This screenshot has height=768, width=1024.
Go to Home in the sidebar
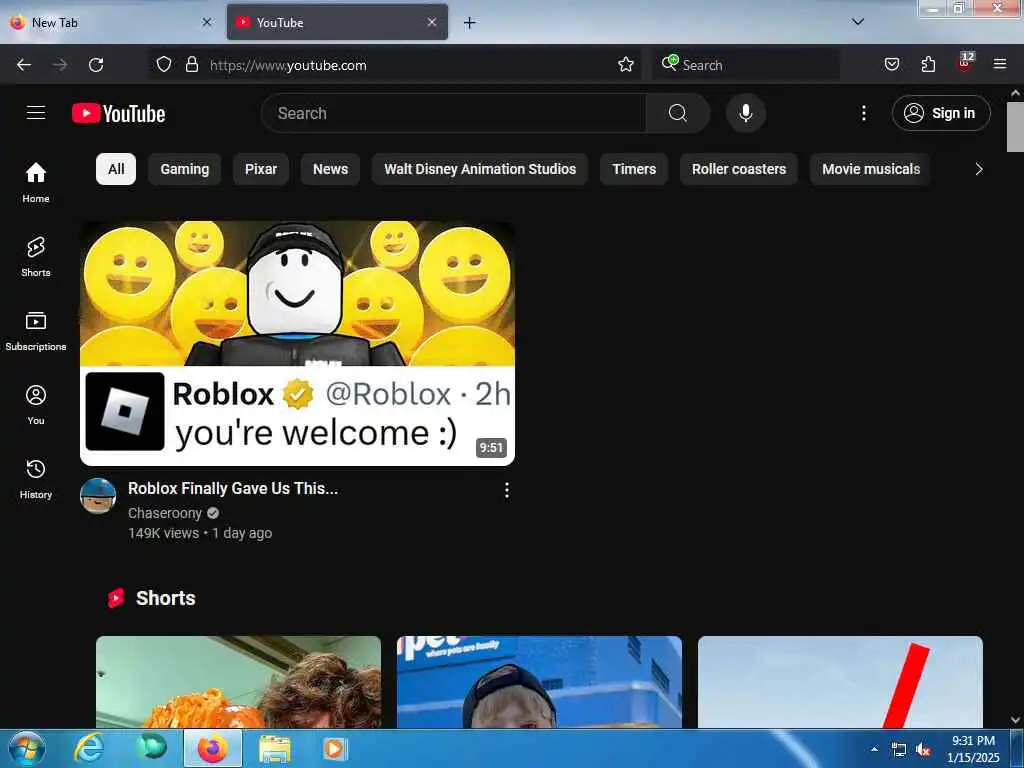(x=36, y=183)
